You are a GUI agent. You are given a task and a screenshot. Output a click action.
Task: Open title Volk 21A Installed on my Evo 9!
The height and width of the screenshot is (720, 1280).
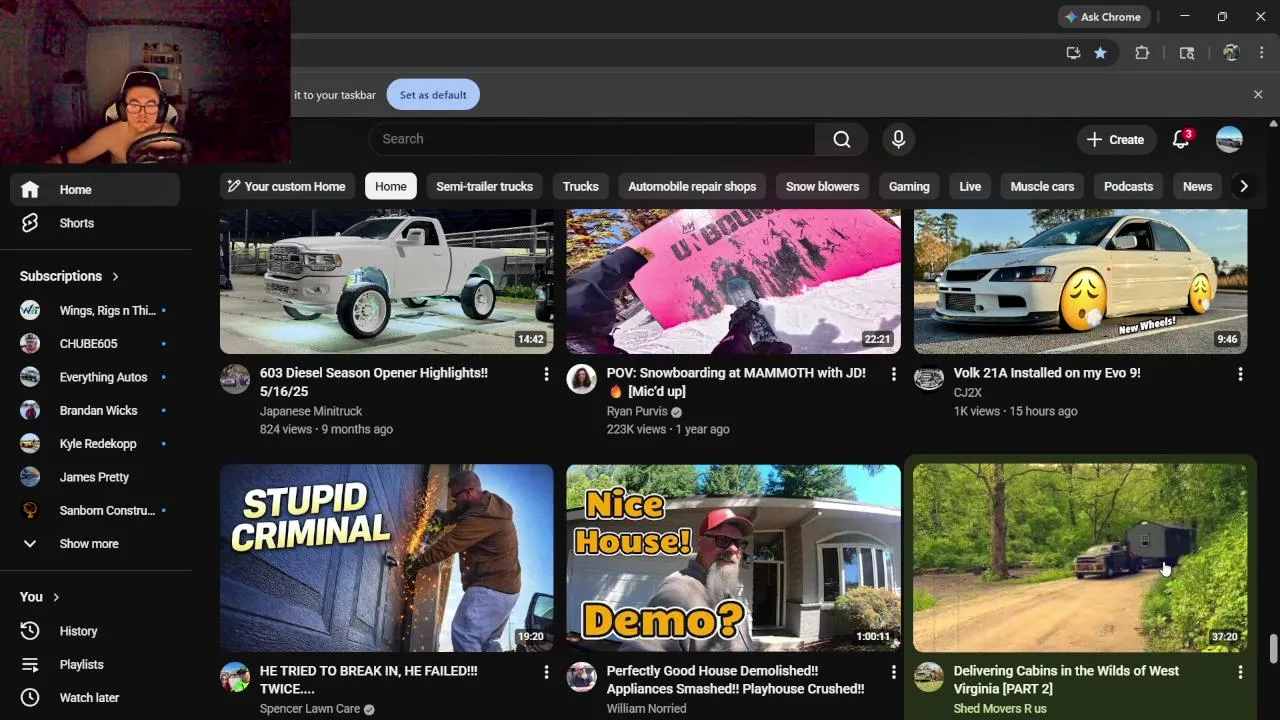point(1047,373)
